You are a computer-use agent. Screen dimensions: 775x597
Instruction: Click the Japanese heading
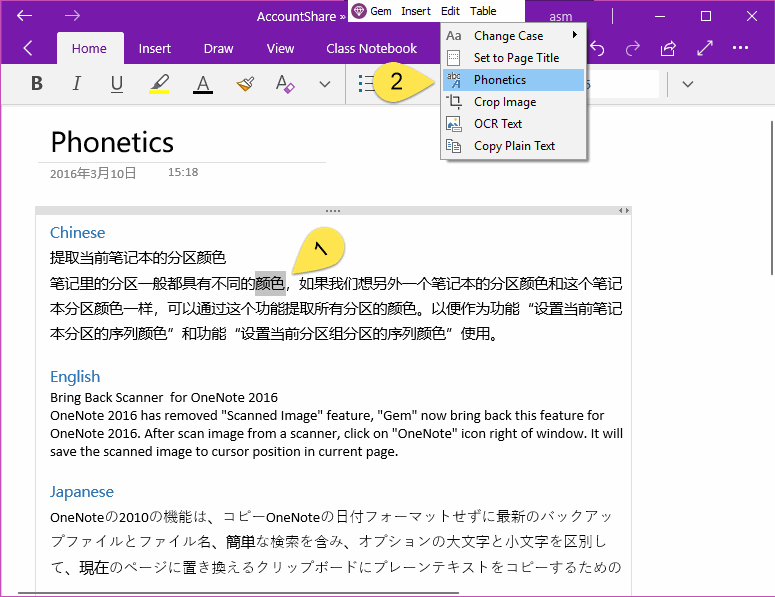click(82, 492)
